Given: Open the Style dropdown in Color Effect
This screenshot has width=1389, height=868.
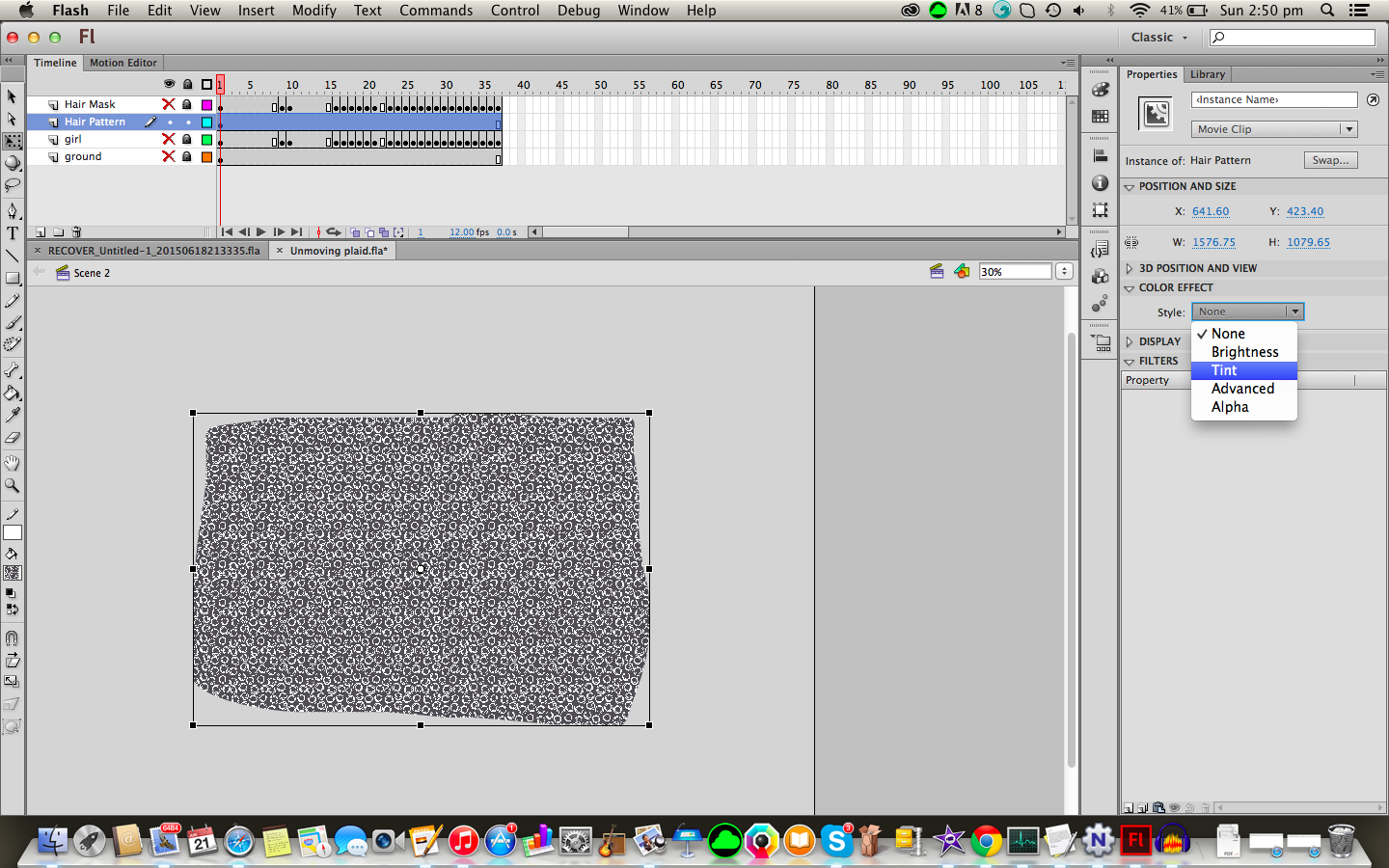Looking at the screenshot, I should coord(1248,312).
